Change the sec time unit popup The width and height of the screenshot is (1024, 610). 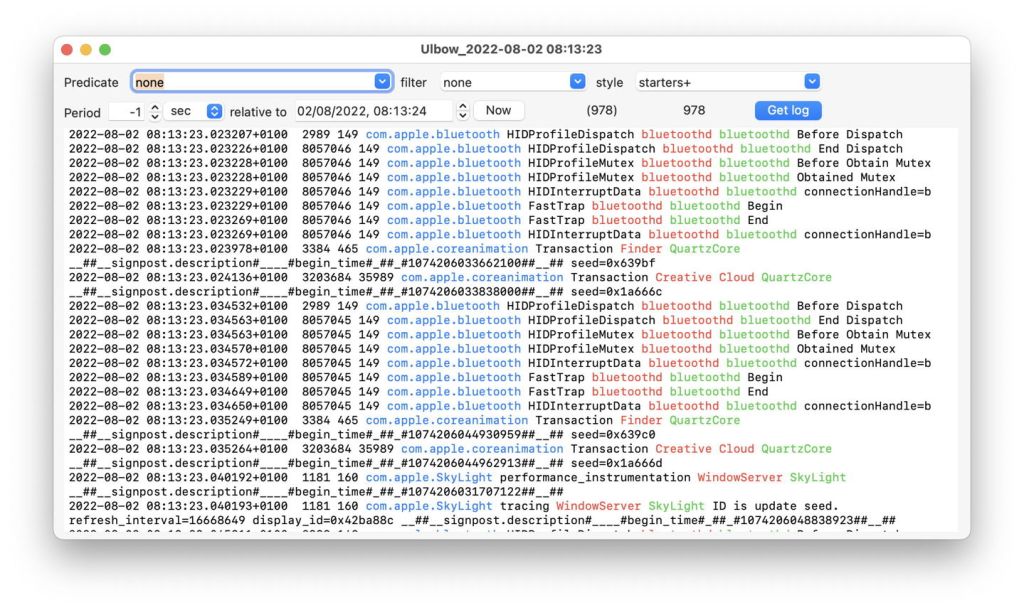[x=214, y=111]
